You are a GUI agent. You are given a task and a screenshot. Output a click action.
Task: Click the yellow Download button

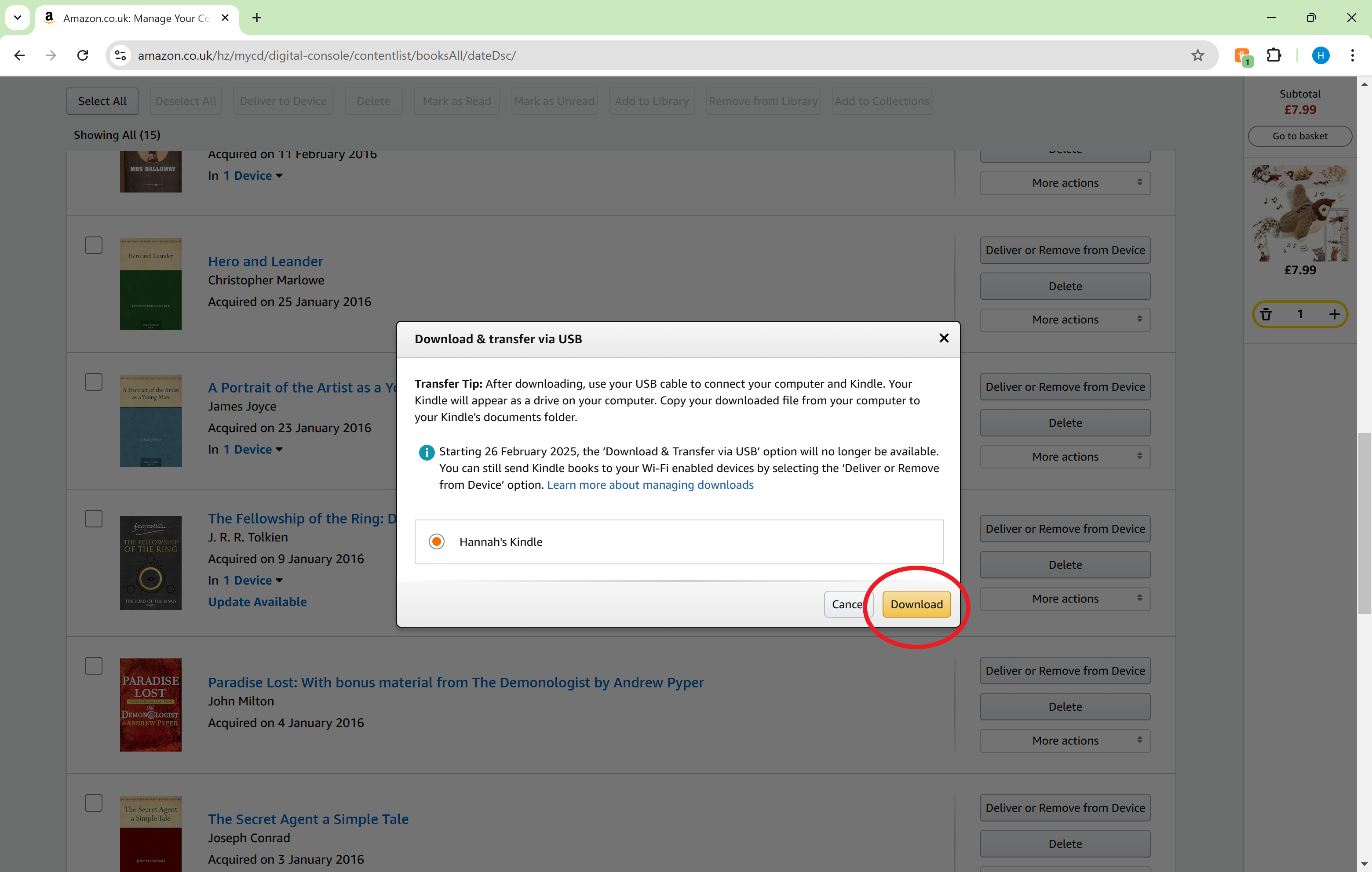point(916,604)
